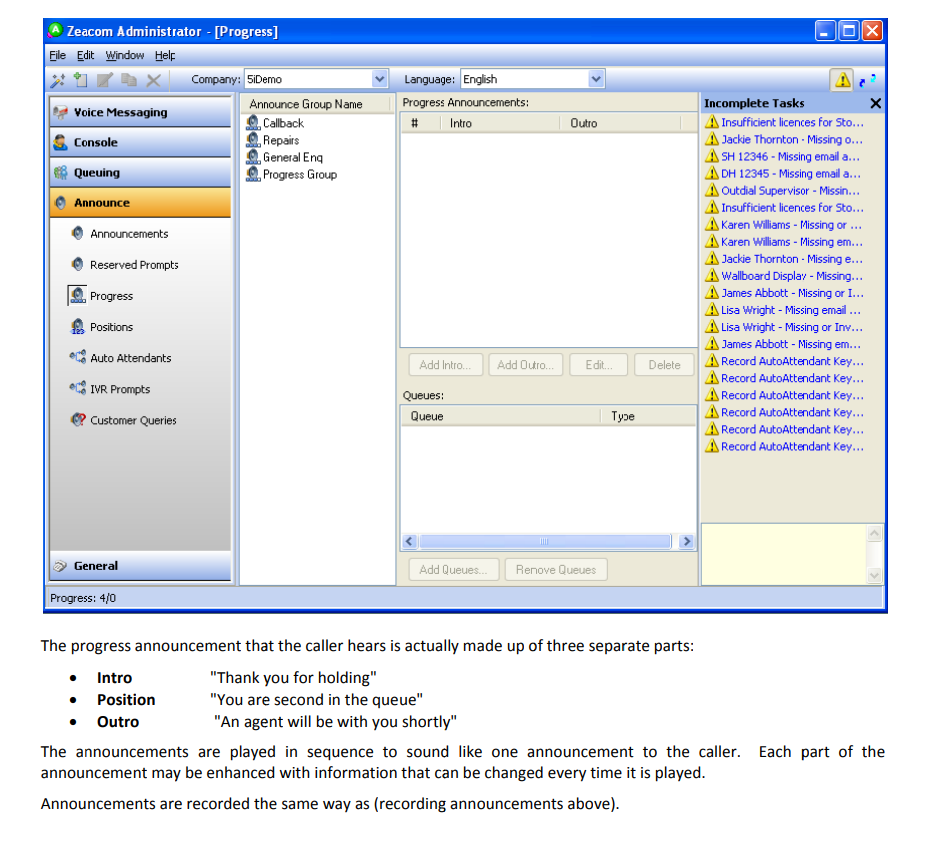The height and width of the screenshot is (849, 942).
Task: Click the Intro column header
Action: coord(500,123)
